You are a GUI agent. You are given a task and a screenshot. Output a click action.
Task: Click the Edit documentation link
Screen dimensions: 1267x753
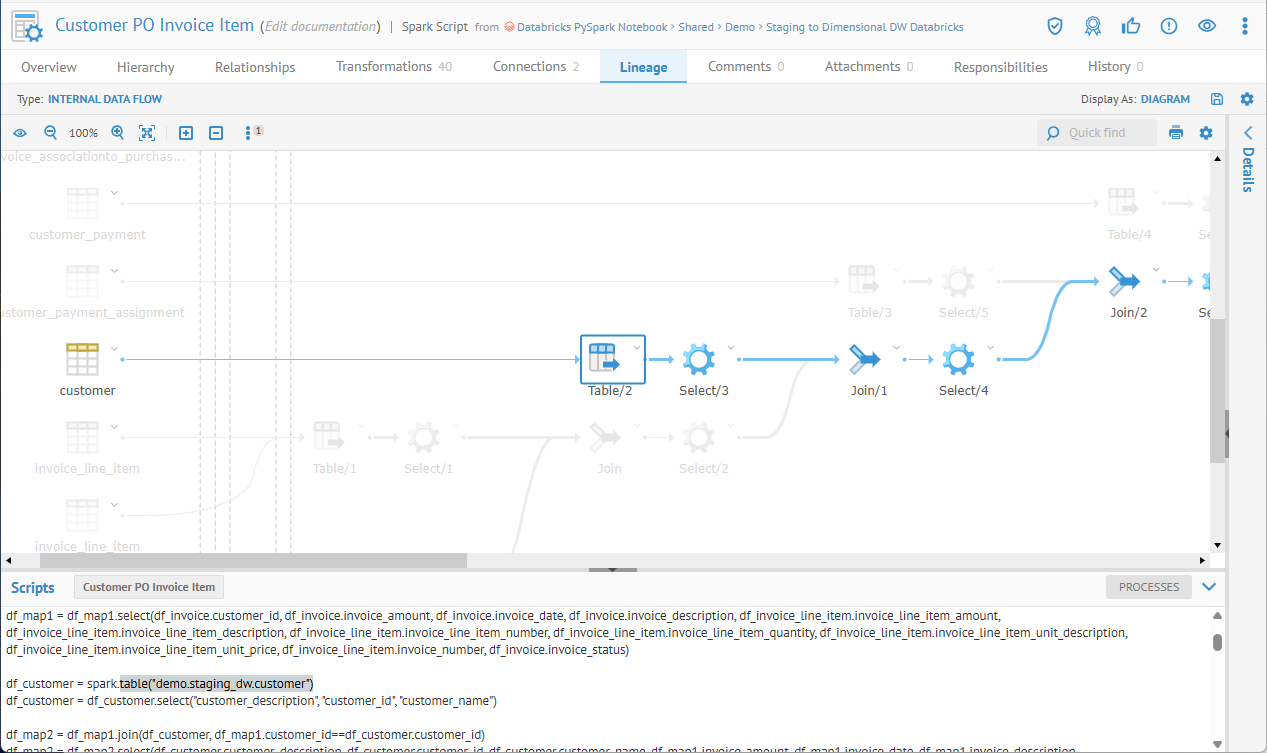(x=320, y=27)
